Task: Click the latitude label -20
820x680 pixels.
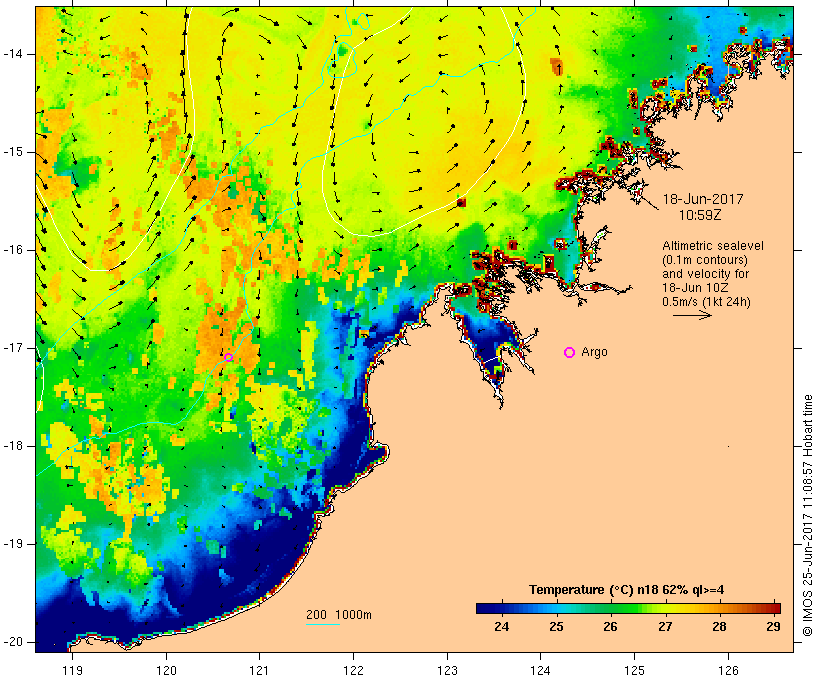Action: coord(13,642)
